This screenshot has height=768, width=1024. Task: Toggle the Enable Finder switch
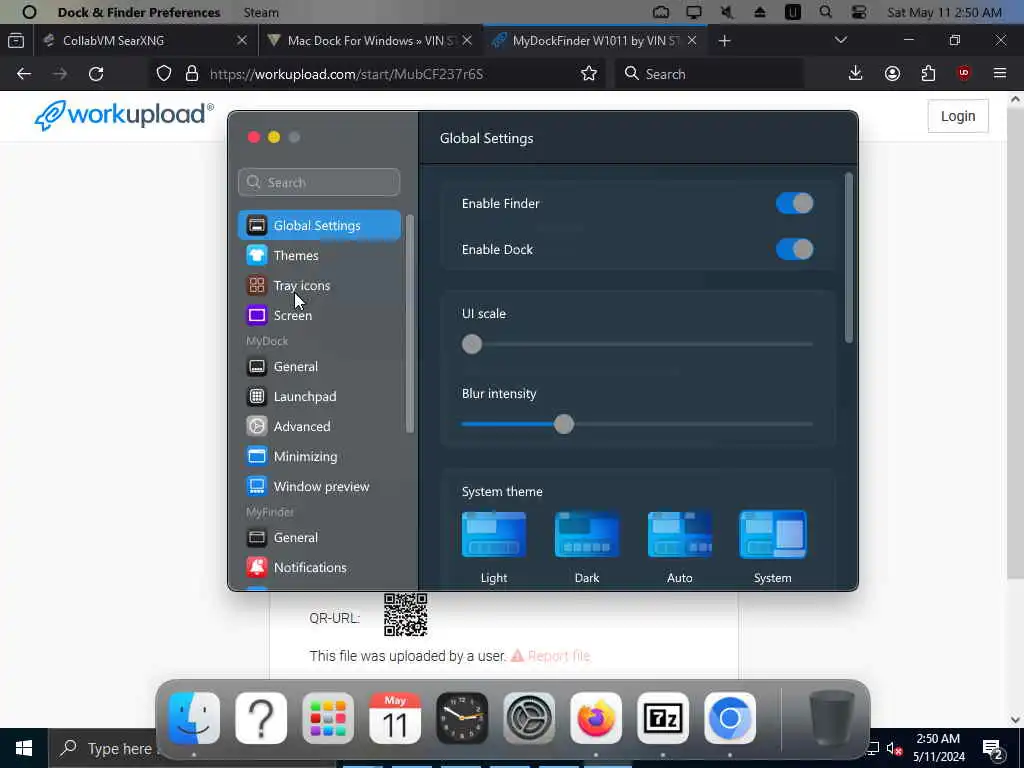pos(794,203)
